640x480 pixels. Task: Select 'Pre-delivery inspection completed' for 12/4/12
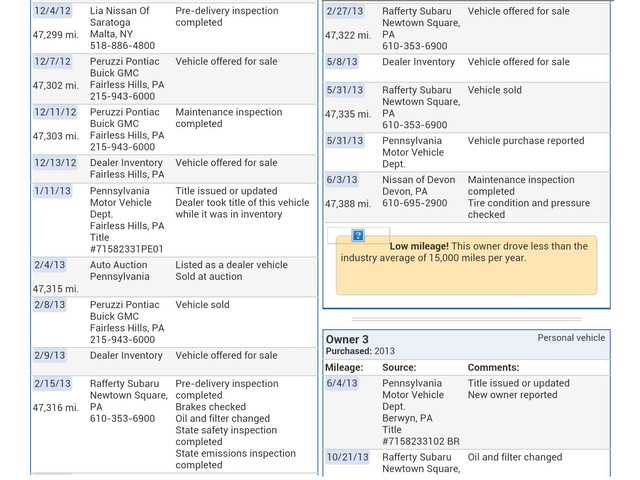point(227,17)
